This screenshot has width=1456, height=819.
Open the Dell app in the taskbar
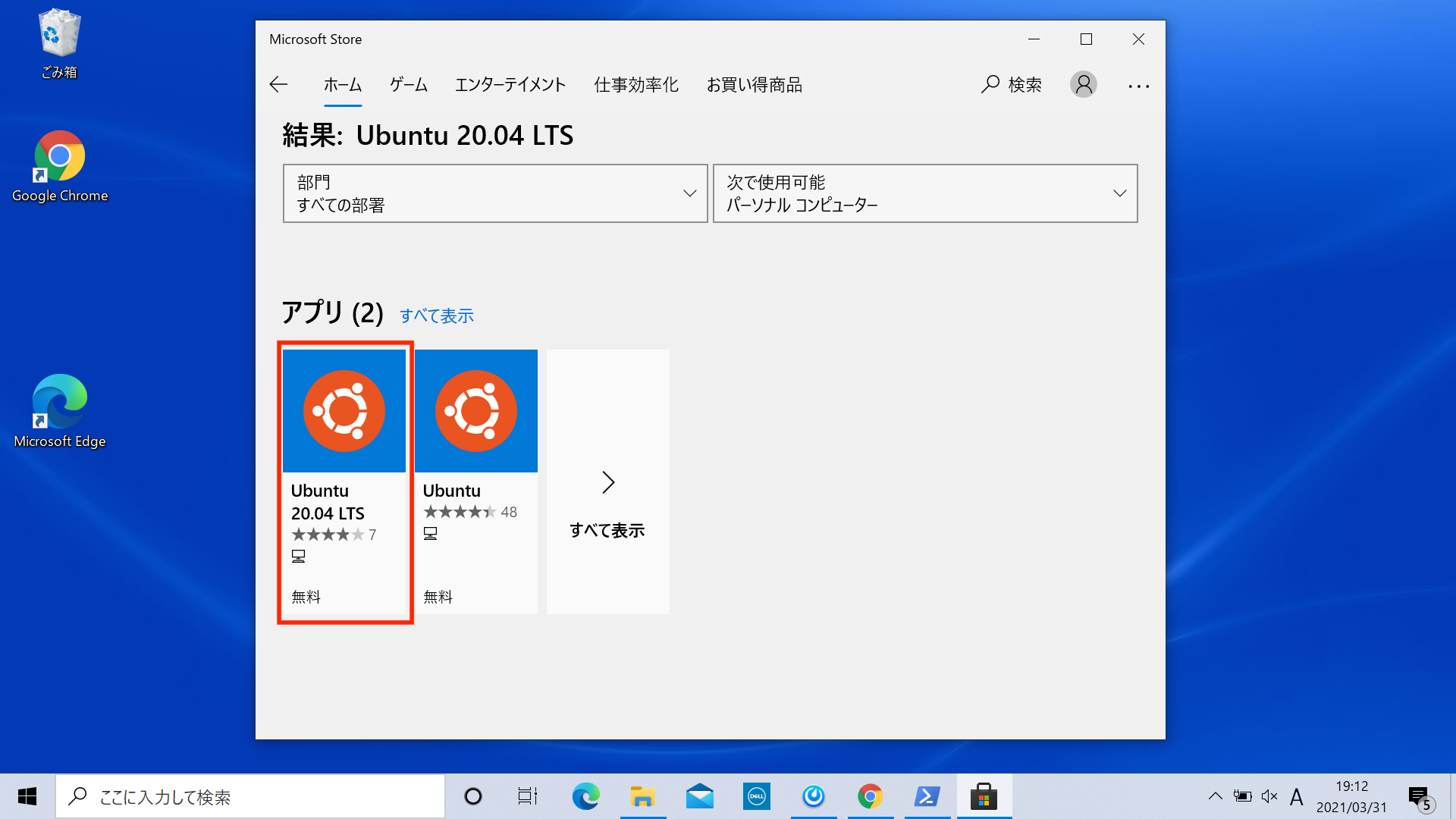pyautogui.click(x=757, y=796)
